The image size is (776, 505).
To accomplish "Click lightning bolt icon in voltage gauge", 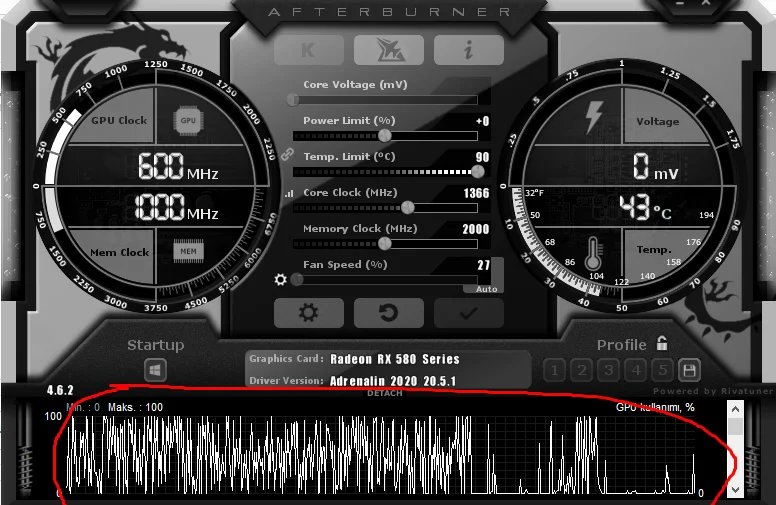I will click(x=593, y=117).
